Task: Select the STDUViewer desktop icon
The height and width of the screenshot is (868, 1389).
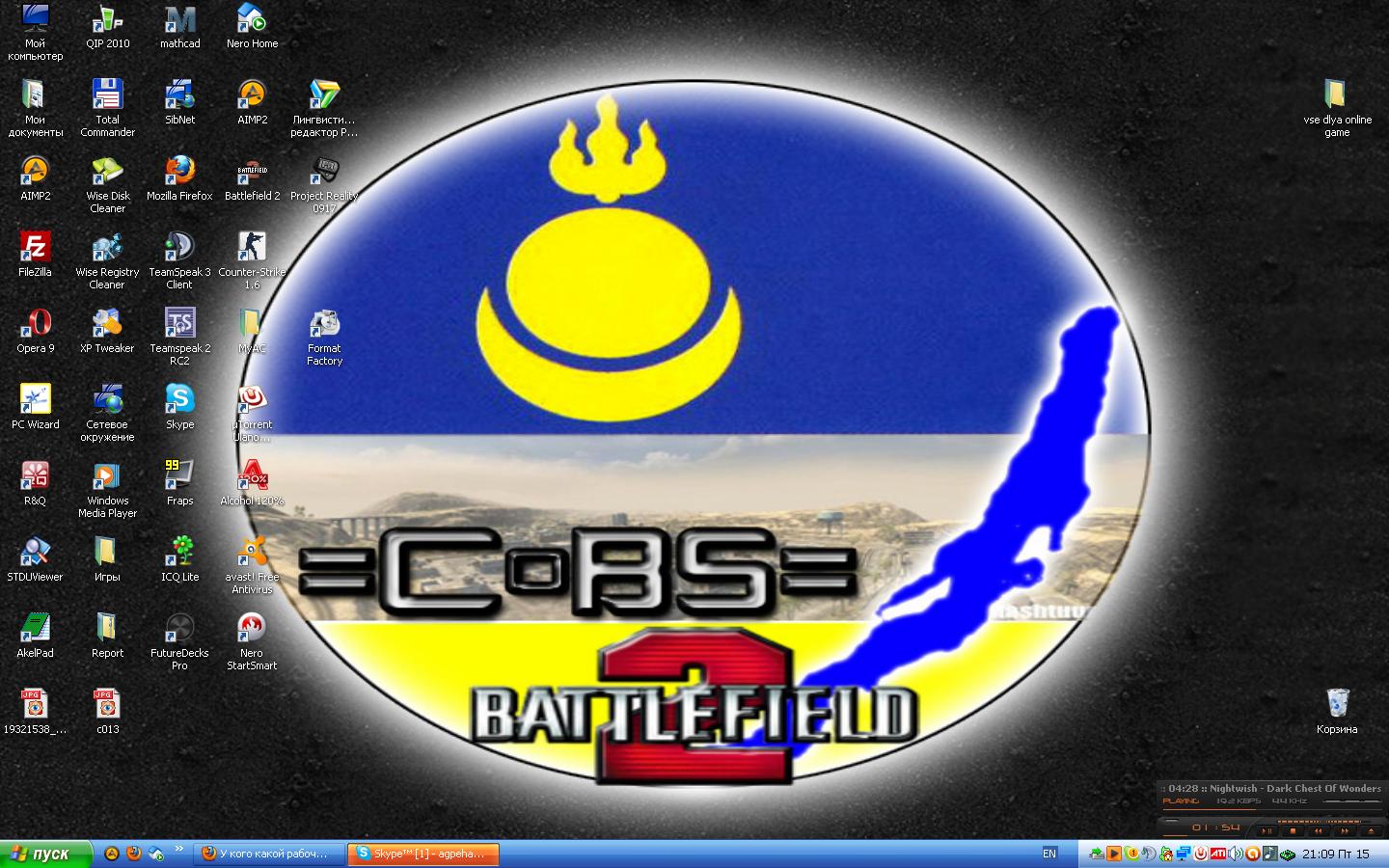Action: [x=35, y=559]
